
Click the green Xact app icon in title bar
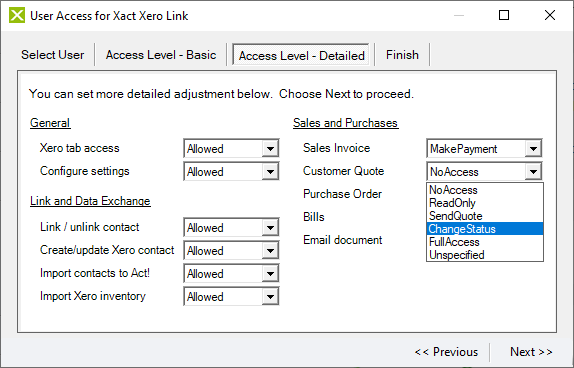[x=17, y=16]
